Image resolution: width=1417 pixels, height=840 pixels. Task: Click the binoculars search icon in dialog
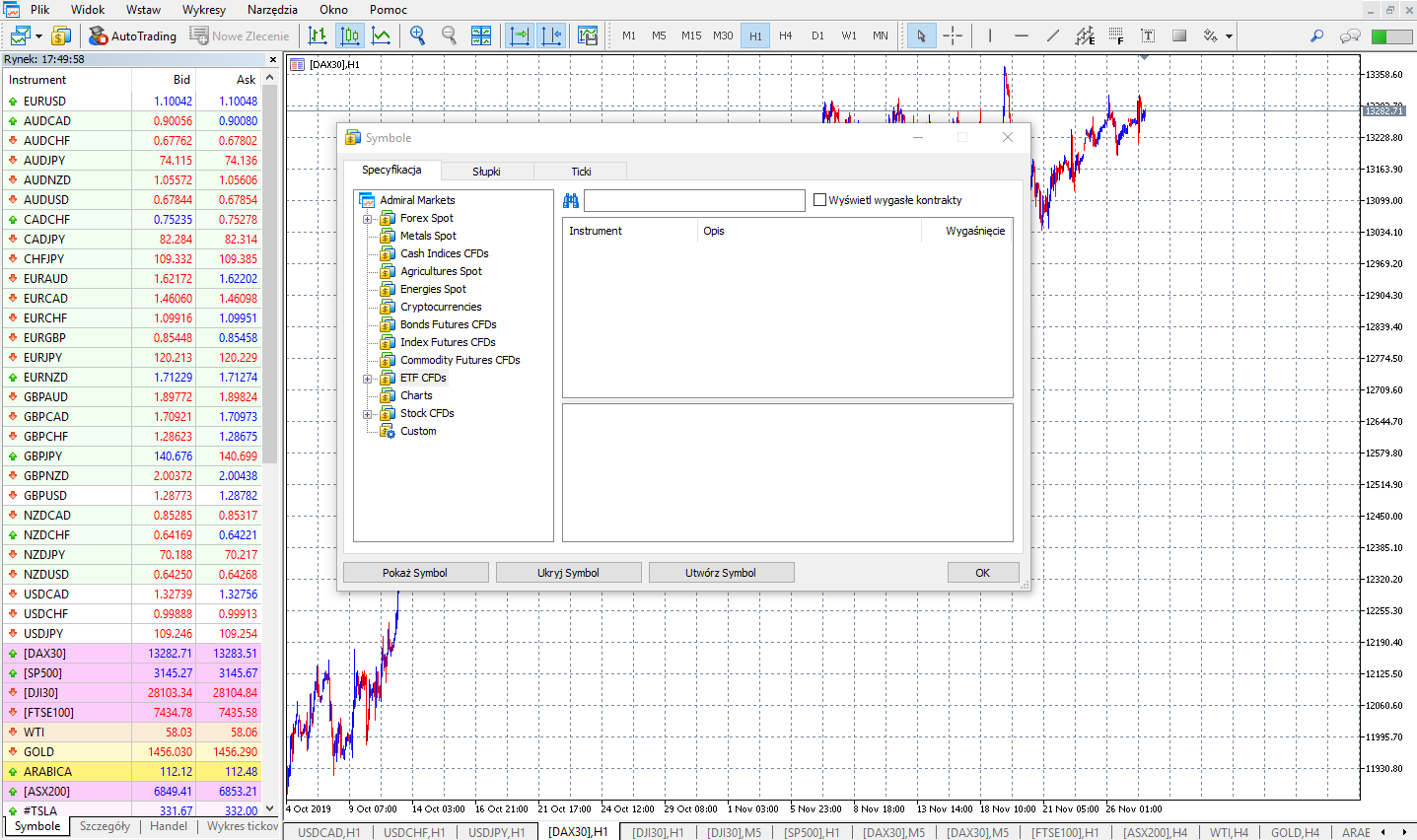click(571, 200)
